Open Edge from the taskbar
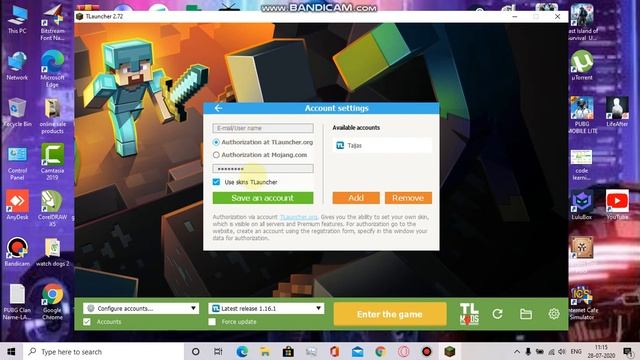Image resolution: width=640 pixels, height=360 pixels. click(x=242, y=351)
